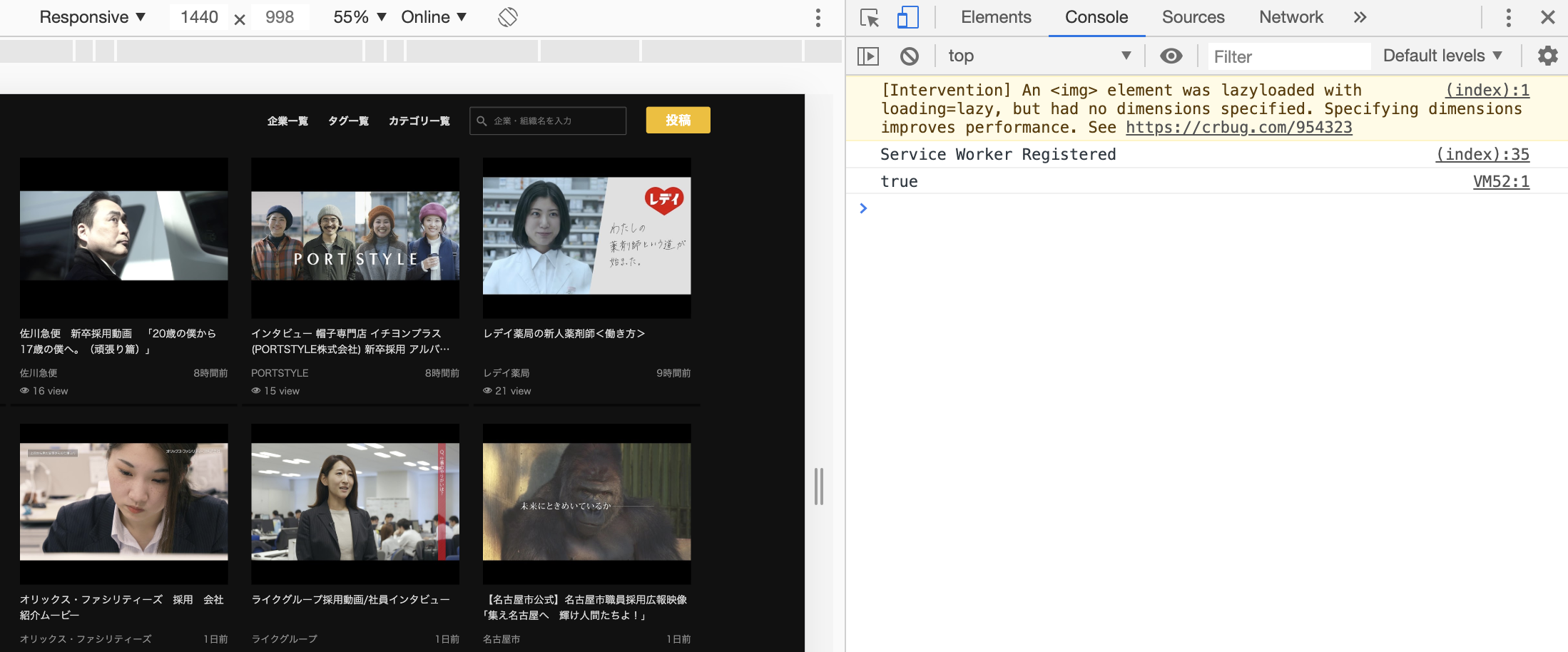The width and height of the screenshot is (1568, 652).
Task: Open VM52:1 source link
Action: (1501, 181)
